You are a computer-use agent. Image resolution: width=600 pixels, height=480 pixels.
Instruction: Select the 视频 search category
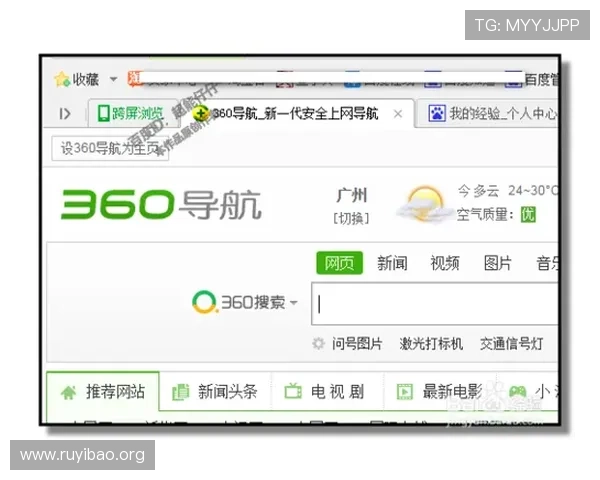point(445,263)
